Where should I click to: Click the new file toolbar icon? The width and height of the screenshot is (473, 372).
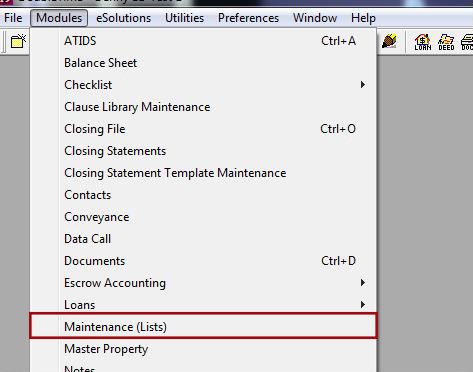[x=18, y=41]
